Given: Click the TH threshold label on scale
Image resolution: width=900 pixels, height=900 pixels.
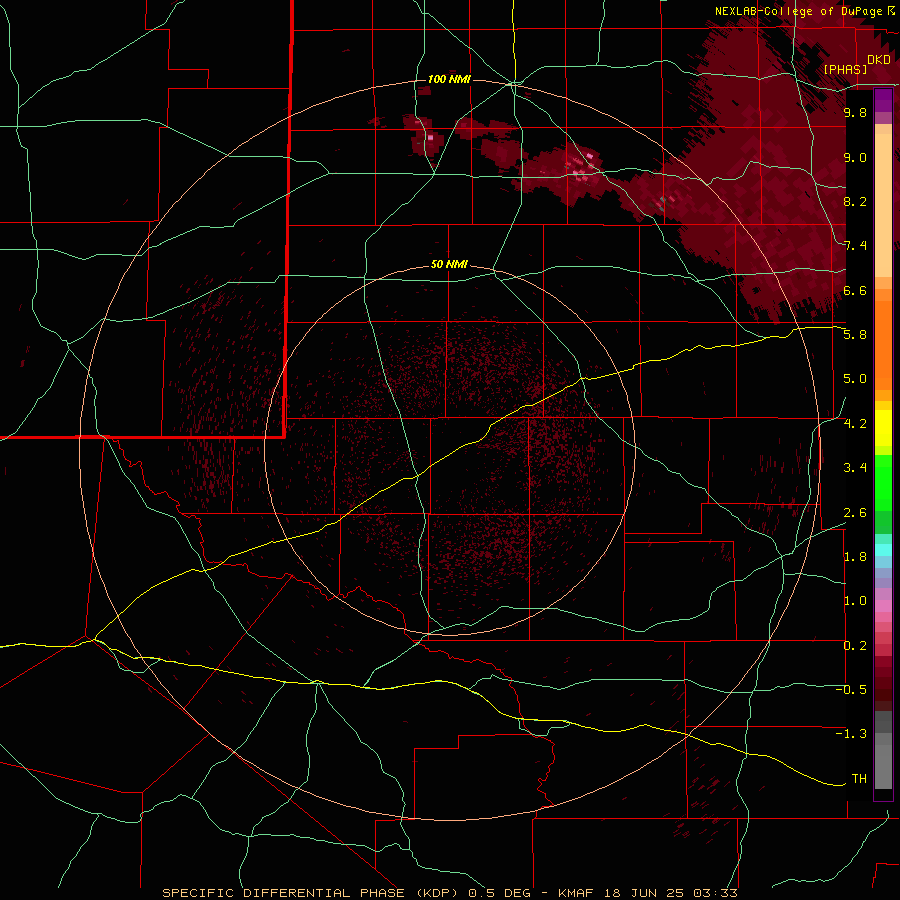Looking at the screenshot, I should pos(859,779).
